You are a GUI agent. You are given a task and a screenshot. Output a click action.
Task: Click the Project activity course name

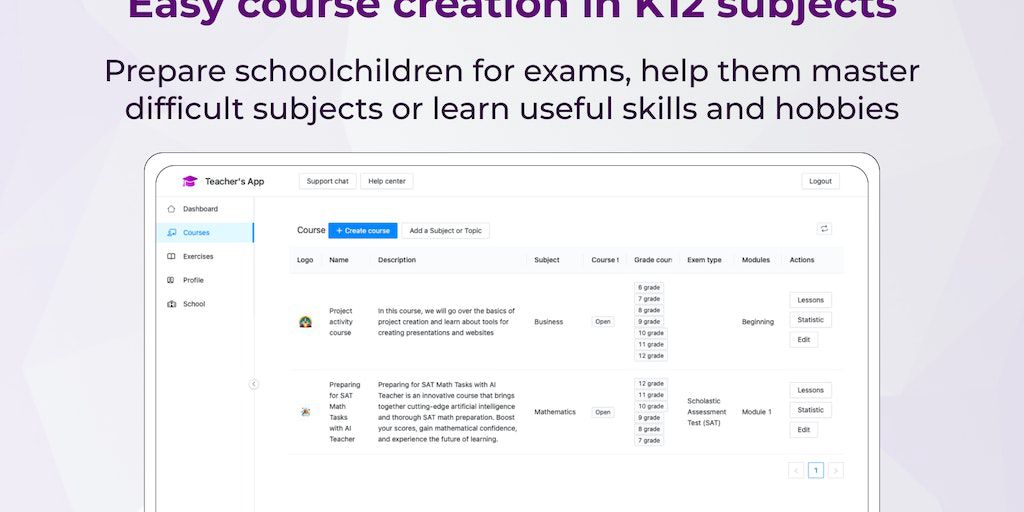coord(341,322)
